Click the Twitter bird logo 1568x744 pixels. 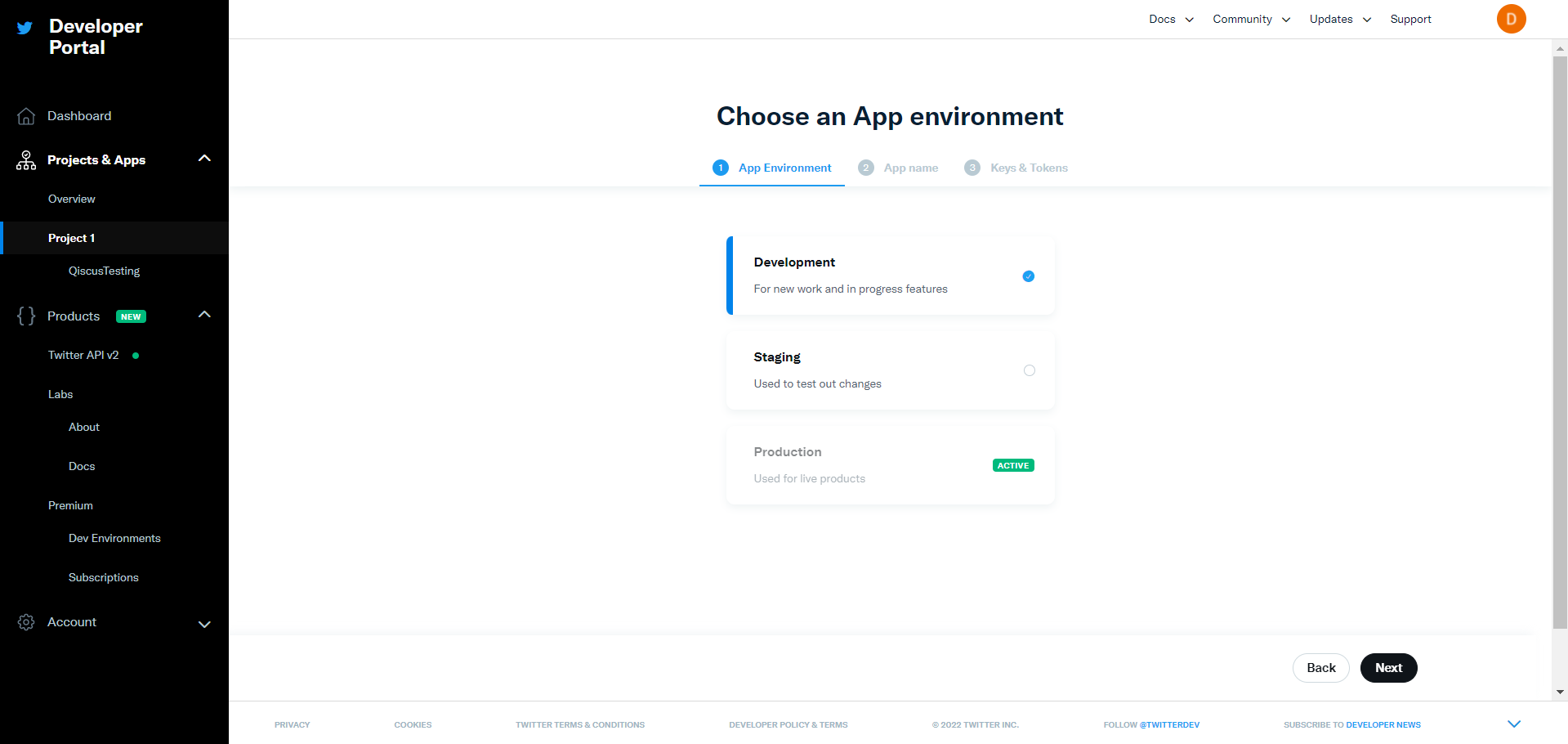click(x=25, y=28)
